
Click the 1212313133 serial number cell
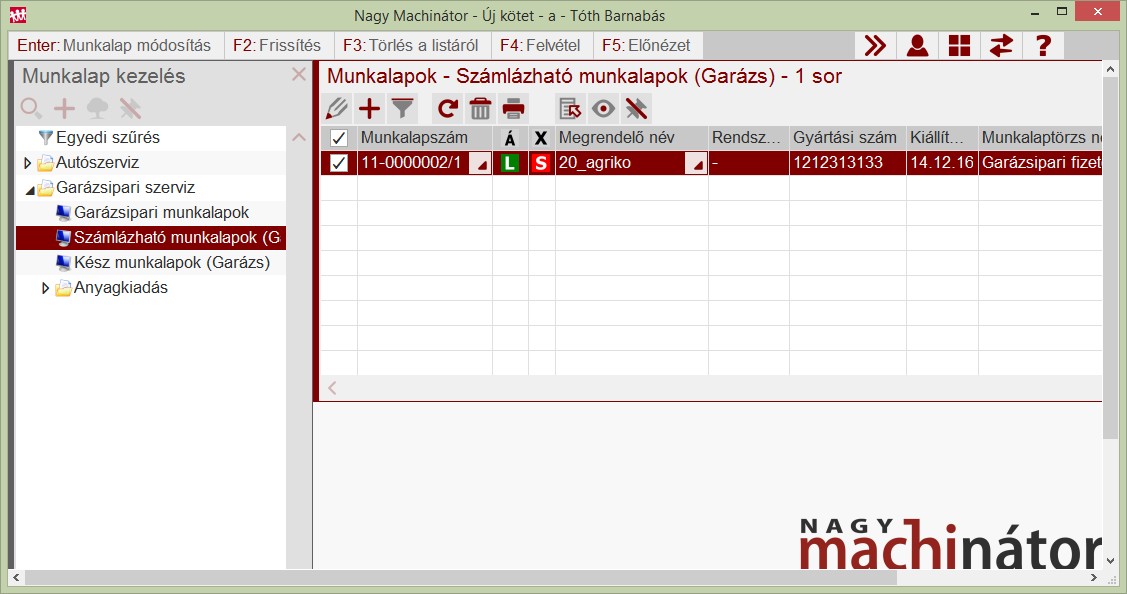point(847,163)
